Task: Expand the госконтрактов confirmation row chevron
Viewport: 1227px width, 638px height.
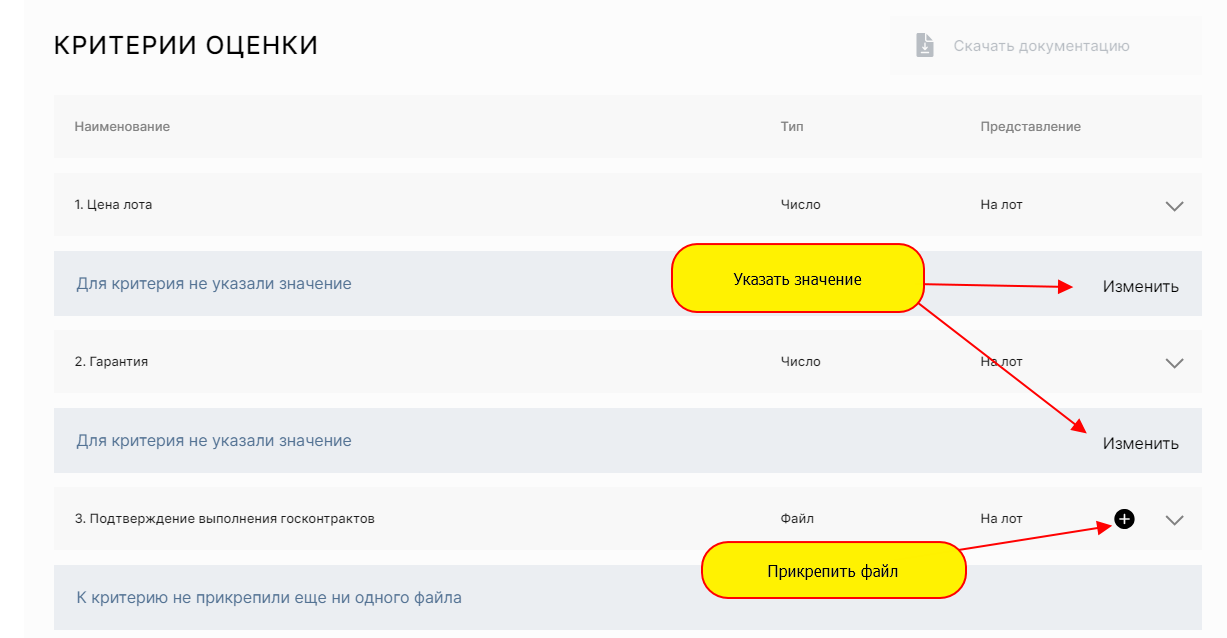Action: pyautogui.click(x=1174, y=520)
